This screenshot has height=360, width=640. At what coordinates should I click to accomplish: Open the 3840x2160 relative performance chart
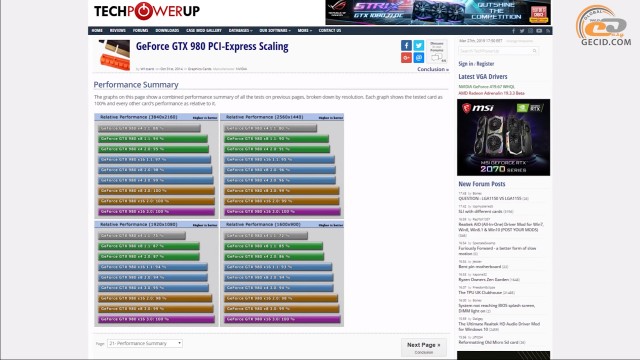click(x=156, y=165)
